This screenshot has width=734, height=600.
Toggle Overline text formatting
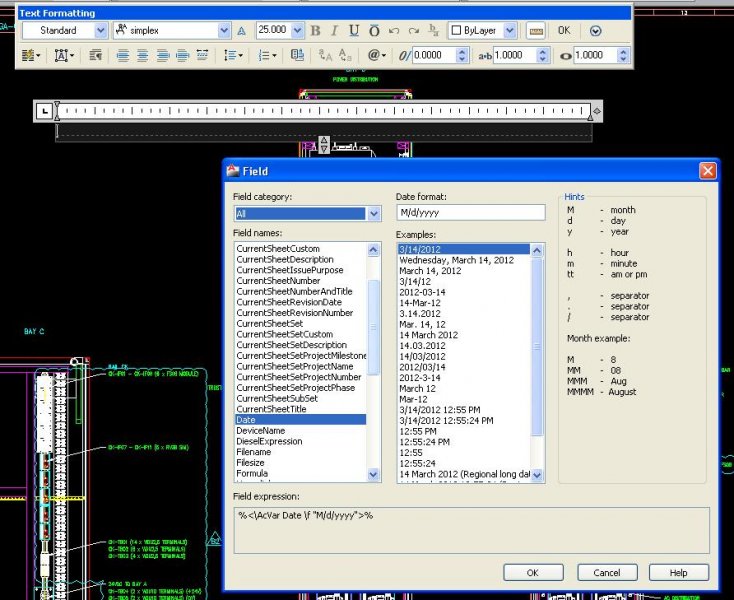point(374,31)
